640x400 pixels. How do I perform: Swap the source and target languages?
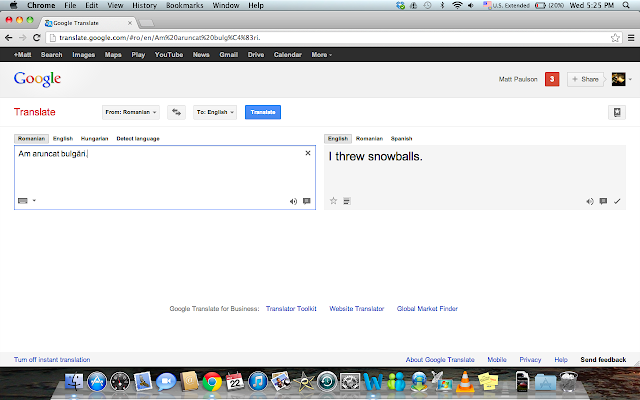(176, 112)
